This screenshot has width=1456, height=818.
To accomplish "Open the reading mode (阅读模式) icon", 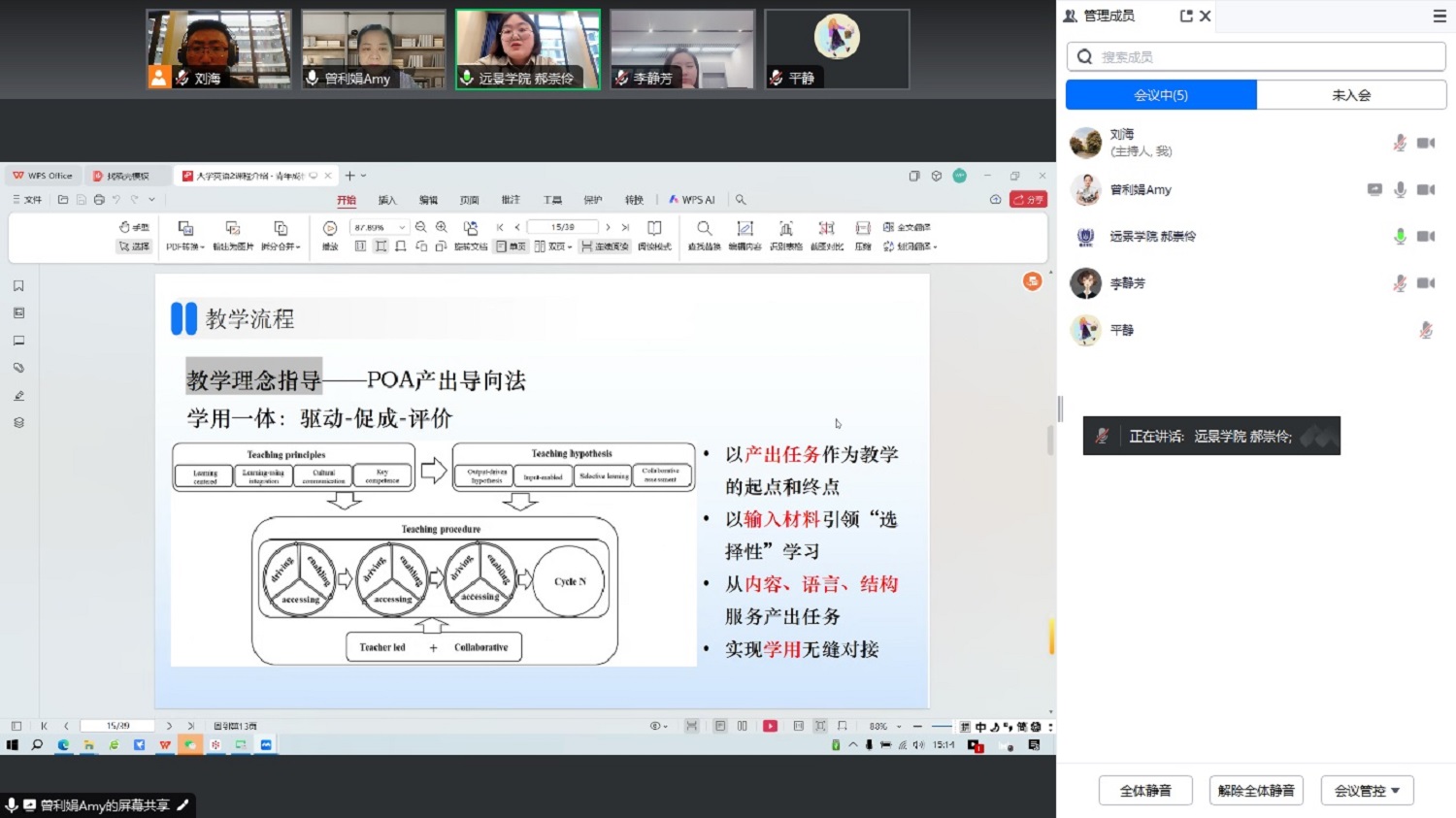I will [654, 228].
